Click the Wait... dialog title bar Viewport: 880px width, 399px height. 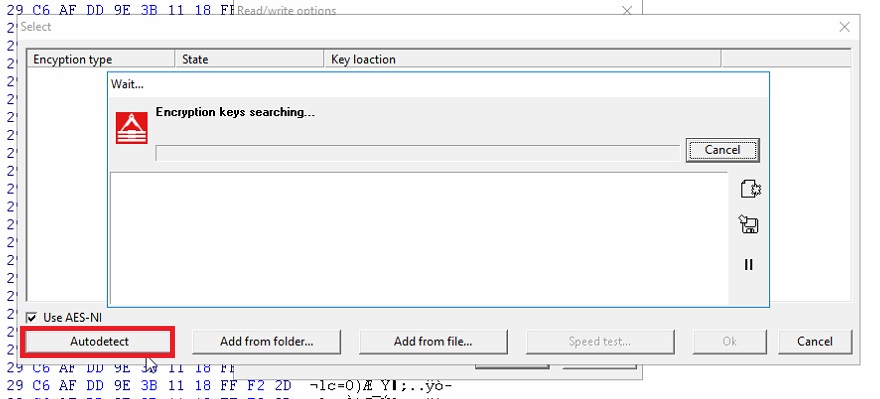[438, 85]
